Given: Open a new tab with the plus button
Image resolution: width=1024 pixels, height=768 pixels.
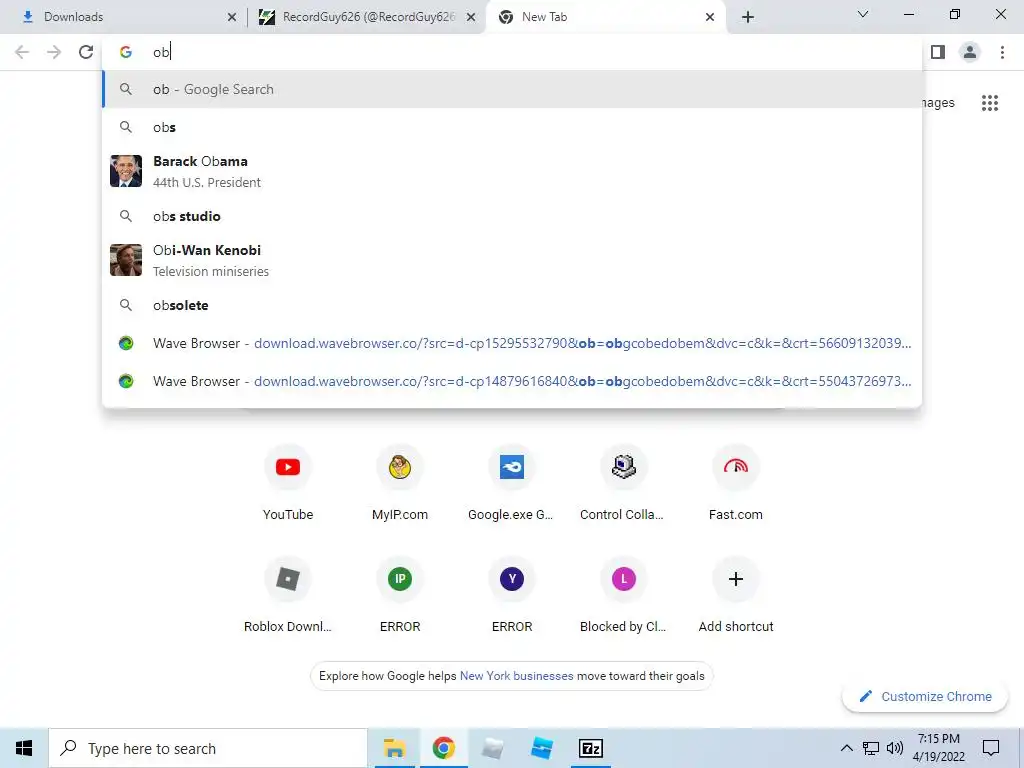Looking at the screenshot, I should coord(748,17).
